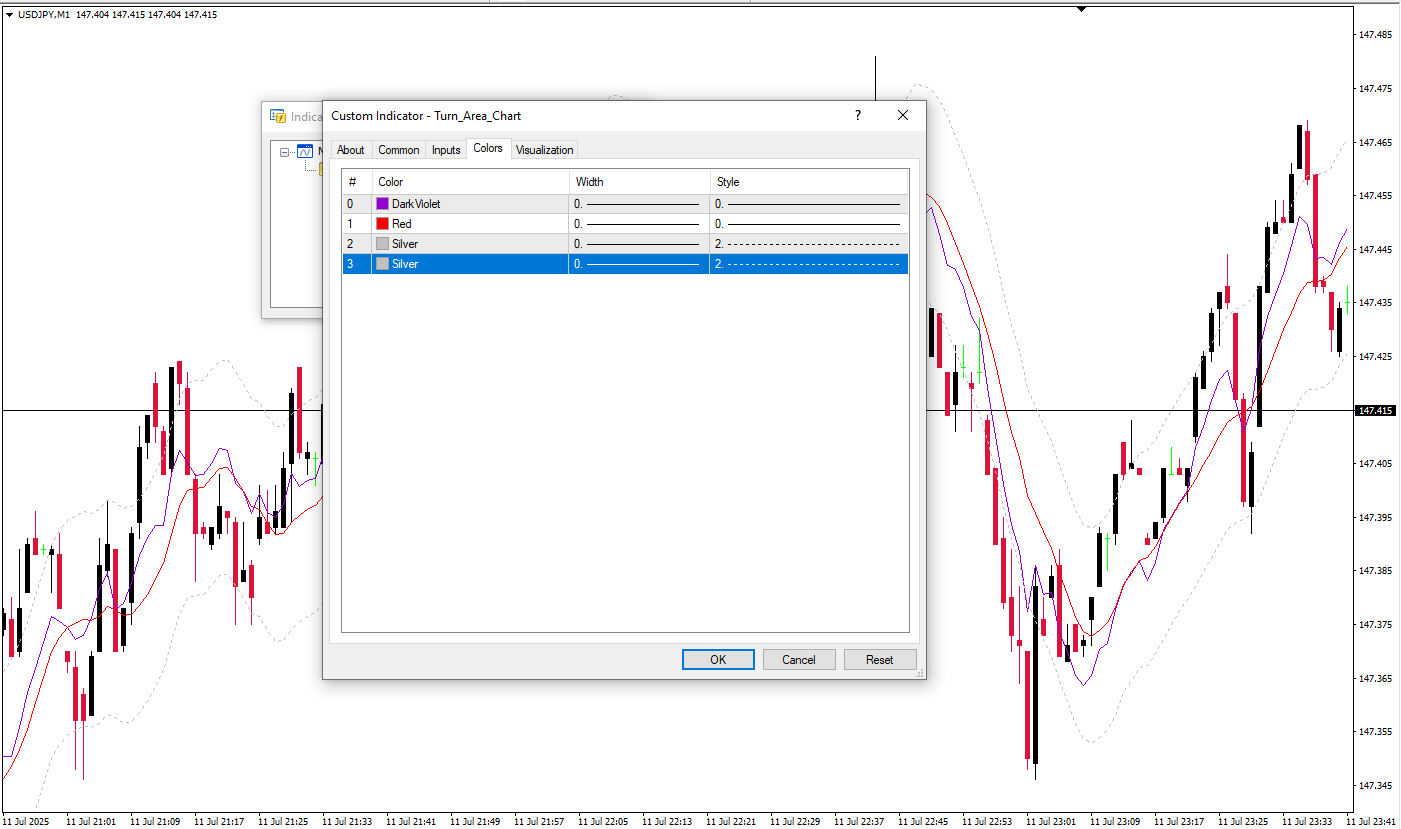1401x829 pixels.
Task: Close the Custom Indicator dialog with X
Action: coord(903,116)
